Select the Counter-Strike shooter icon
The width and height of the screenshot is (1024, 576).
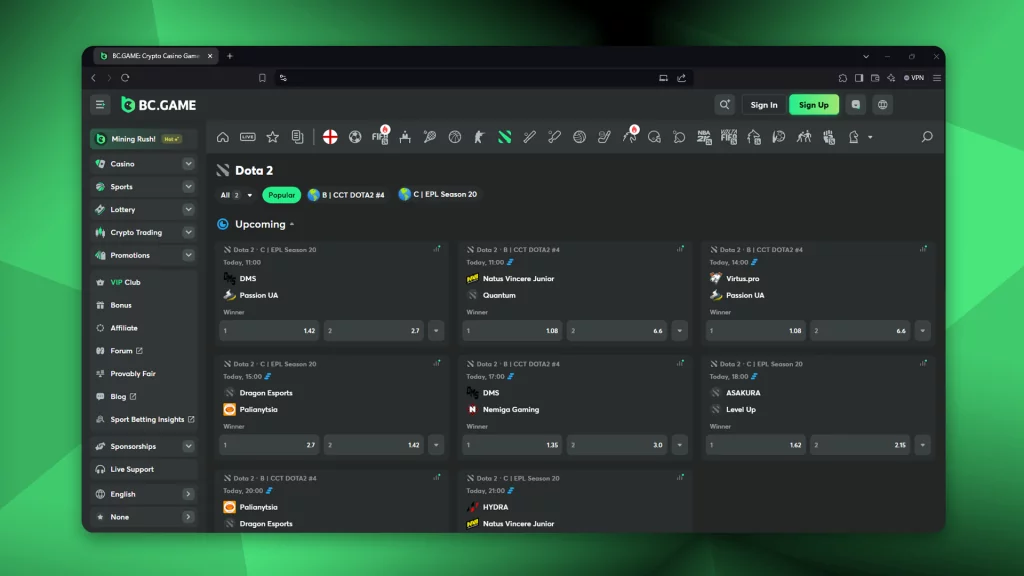coord(479,137)
